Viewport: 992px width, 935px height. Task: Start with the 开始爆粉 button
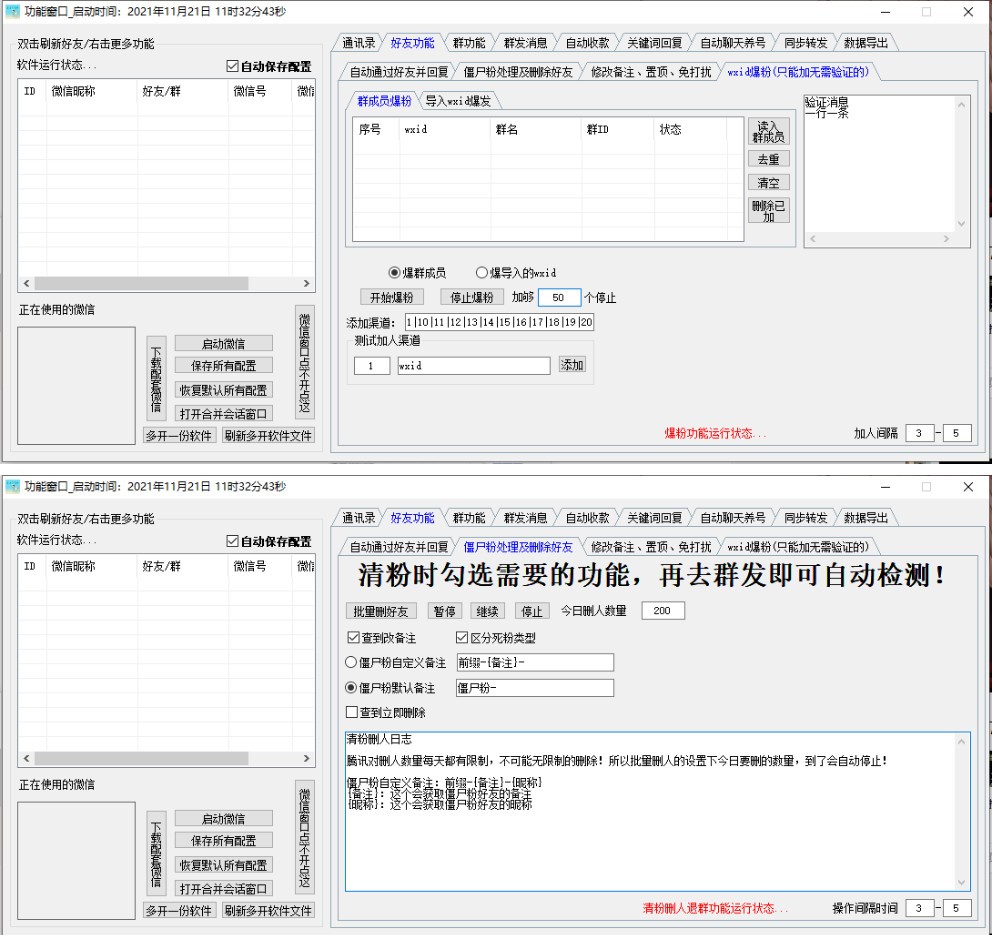(392, 297)
